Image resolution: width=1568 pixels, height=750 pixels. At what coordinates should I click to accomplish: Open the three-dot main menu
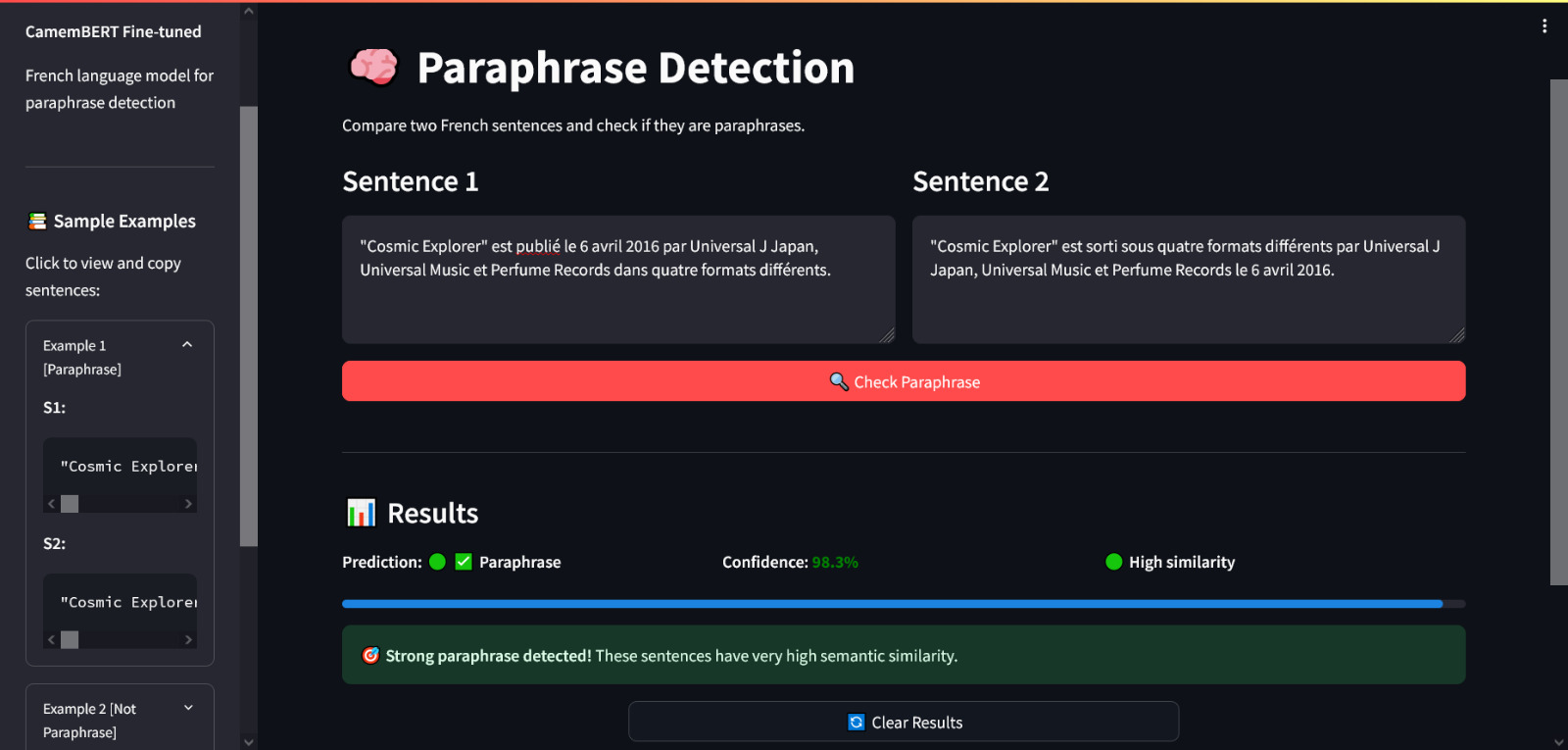click(x=1544, y=26)
